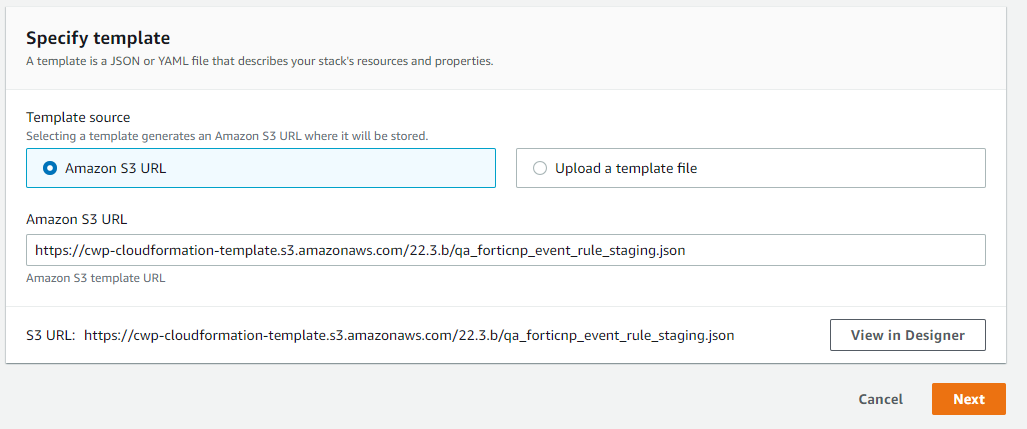
Task: Select the Amazon S3 URL radio button
Action: coord(50,168)
